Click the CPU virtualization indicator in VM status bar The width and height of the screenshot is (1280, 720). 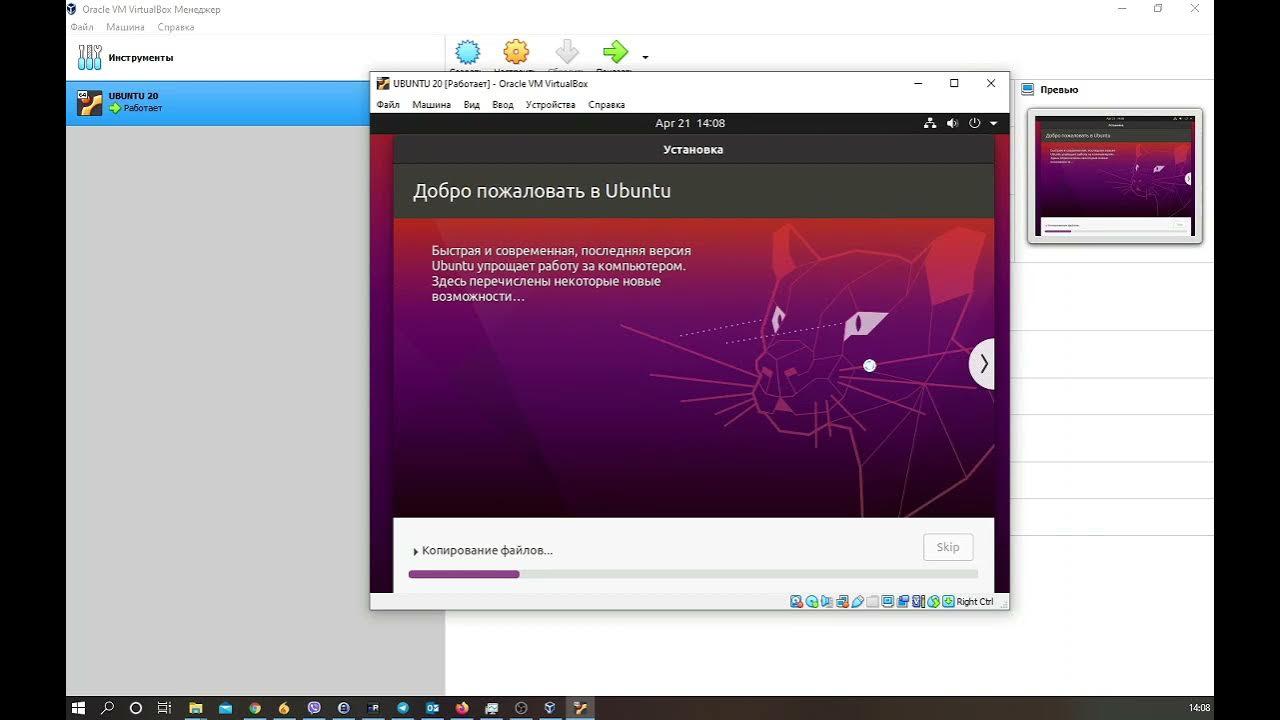(x=918, y=602)
